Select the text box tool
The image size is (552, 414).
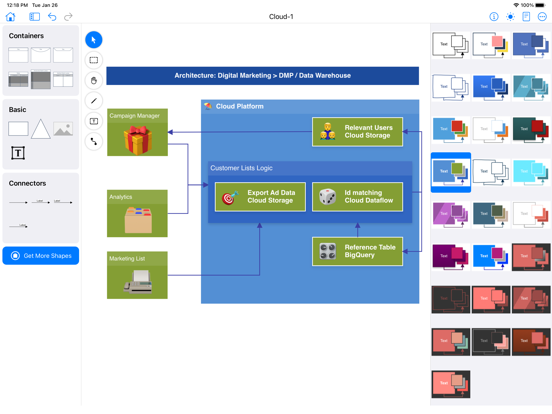(x=94, y=121)
